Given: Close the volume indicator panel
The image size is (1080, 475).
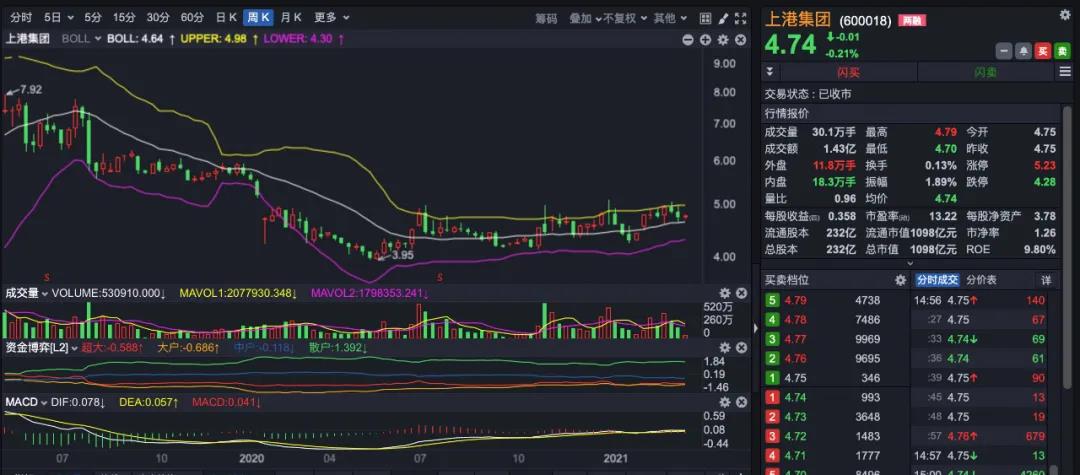Looking at the screenshot, I should pos(741,293).
